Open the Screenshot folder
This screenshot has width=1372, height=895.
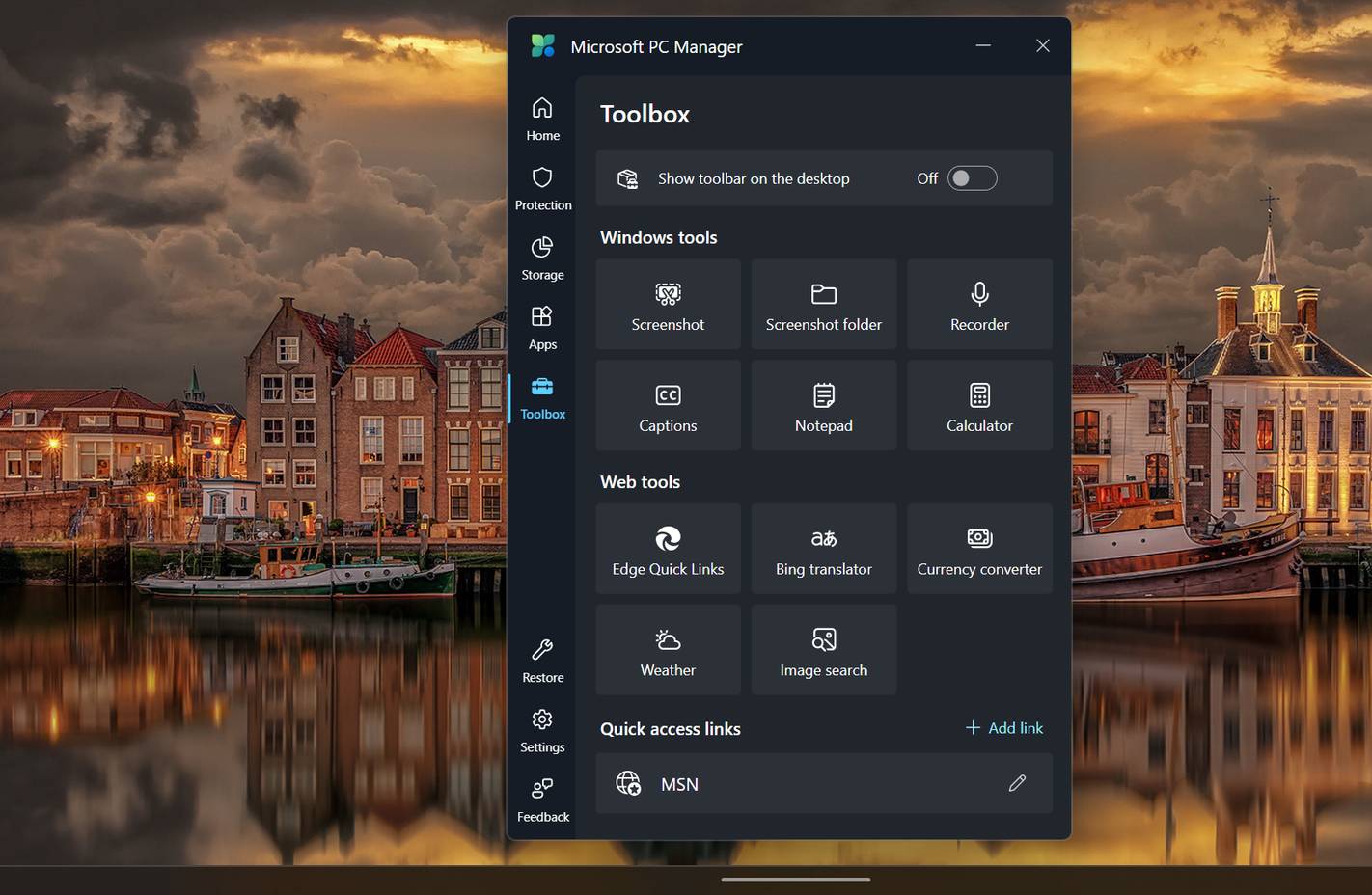pyautogui.click(x=823, y=305)
